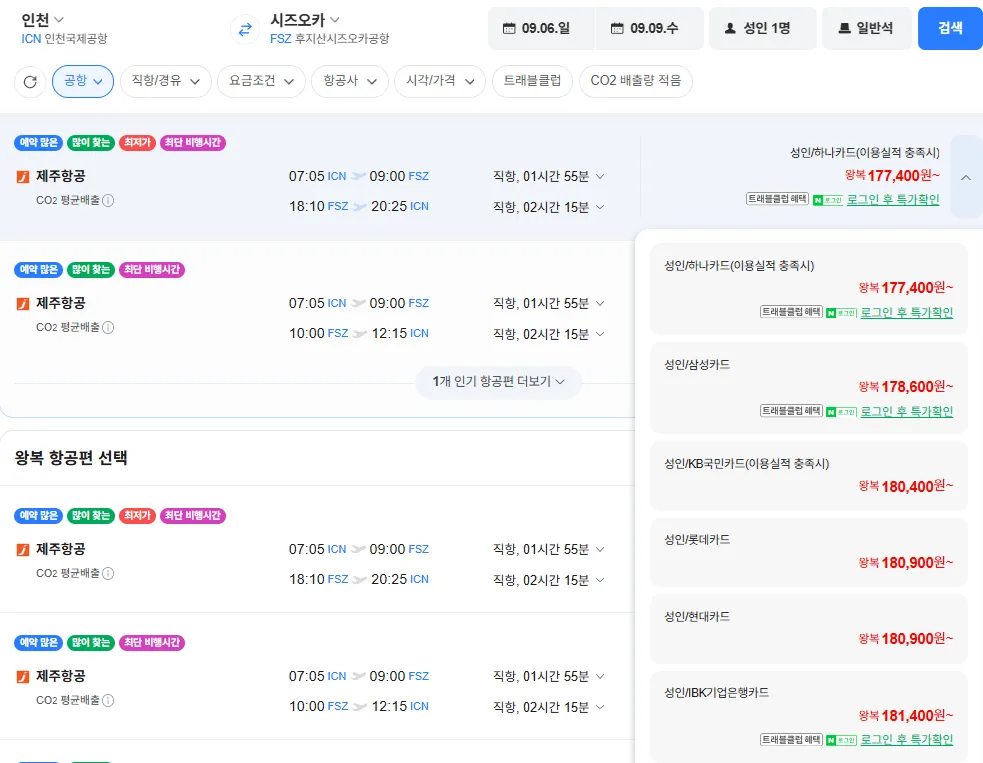Swap departure and arrival airports icon
The image size is (983, 763).
click(245, 29)
